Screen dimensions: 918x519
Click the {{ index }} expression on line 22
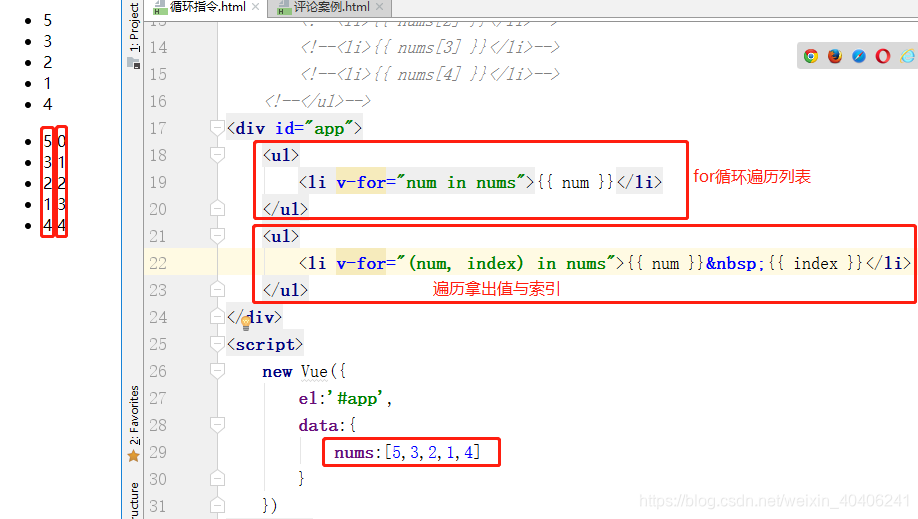(x=816, y=264)
